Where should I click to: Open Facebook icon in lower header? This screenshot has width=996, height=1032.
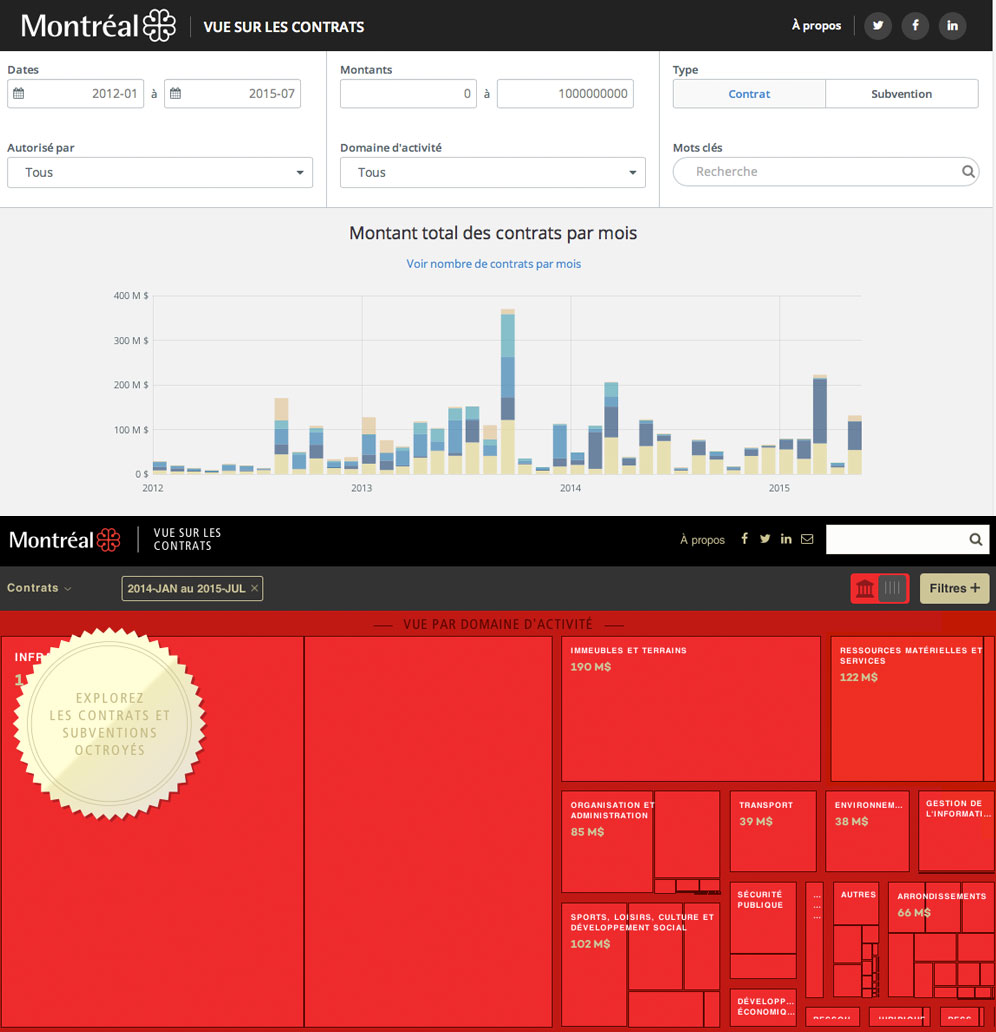pyautogui.click(x=745, y=538)
